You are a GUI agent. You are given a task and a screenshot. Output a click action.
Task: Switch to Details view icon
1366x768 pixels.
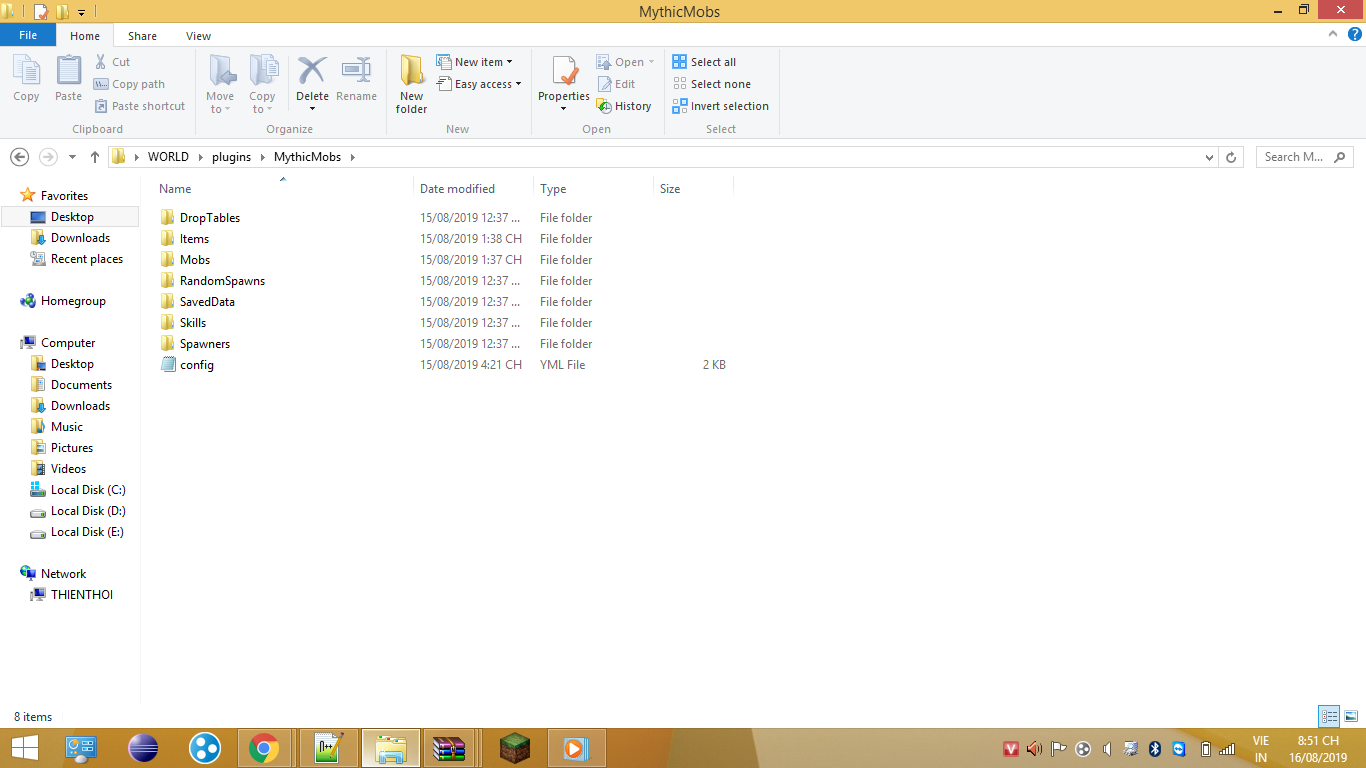[1329, 716]
